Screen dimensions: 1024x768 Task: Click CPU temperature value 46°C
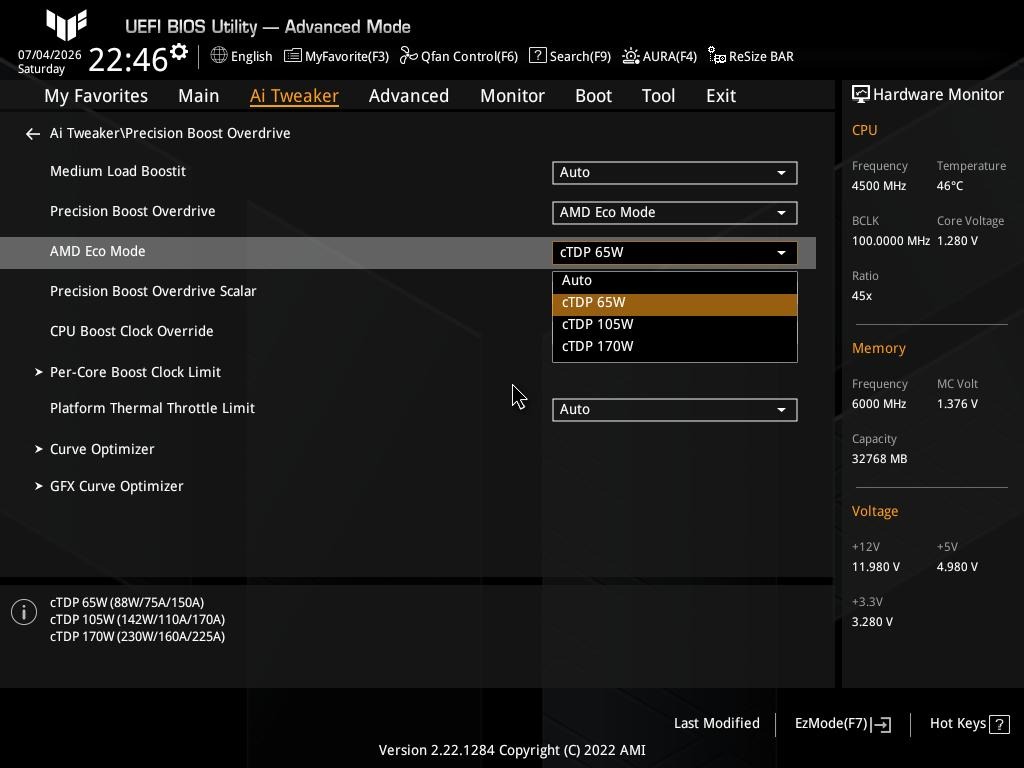pyautogui.click(x=950, y=186)
